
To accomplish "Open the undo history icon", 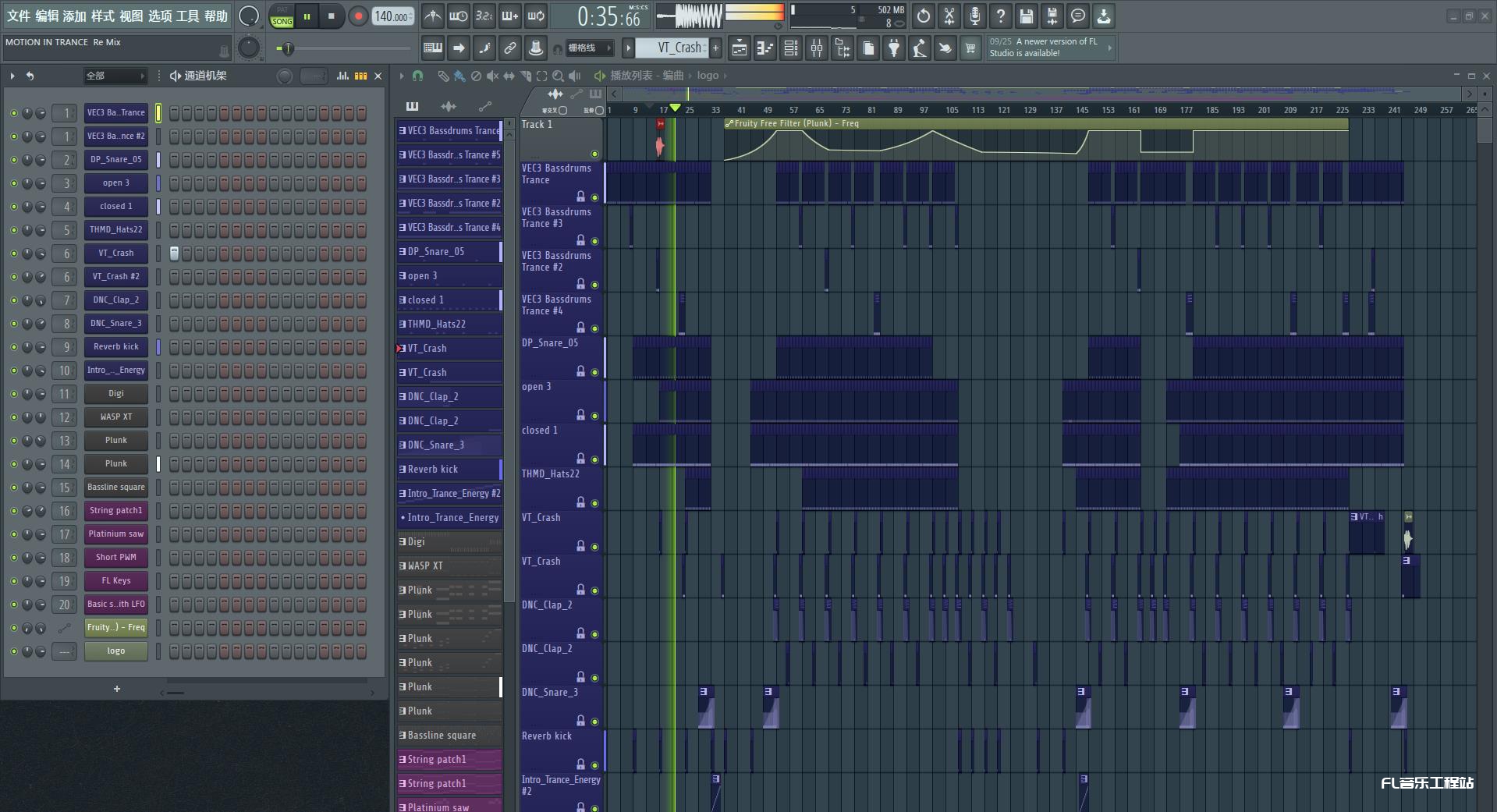I will 924,16.
